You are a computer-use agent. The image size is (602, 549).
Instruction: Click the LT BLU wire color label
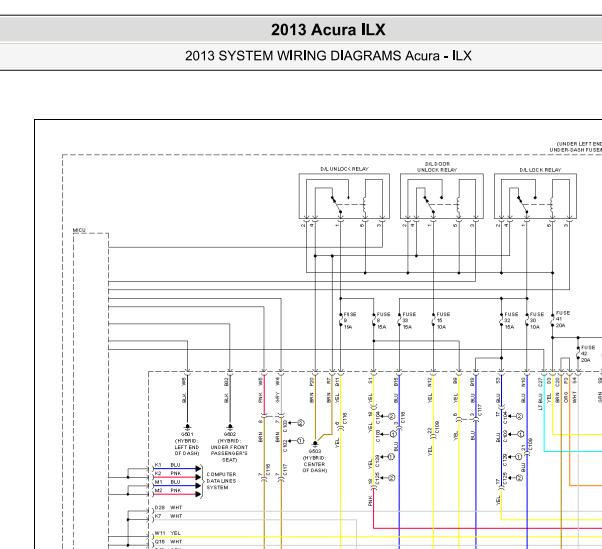pos(540,402)
